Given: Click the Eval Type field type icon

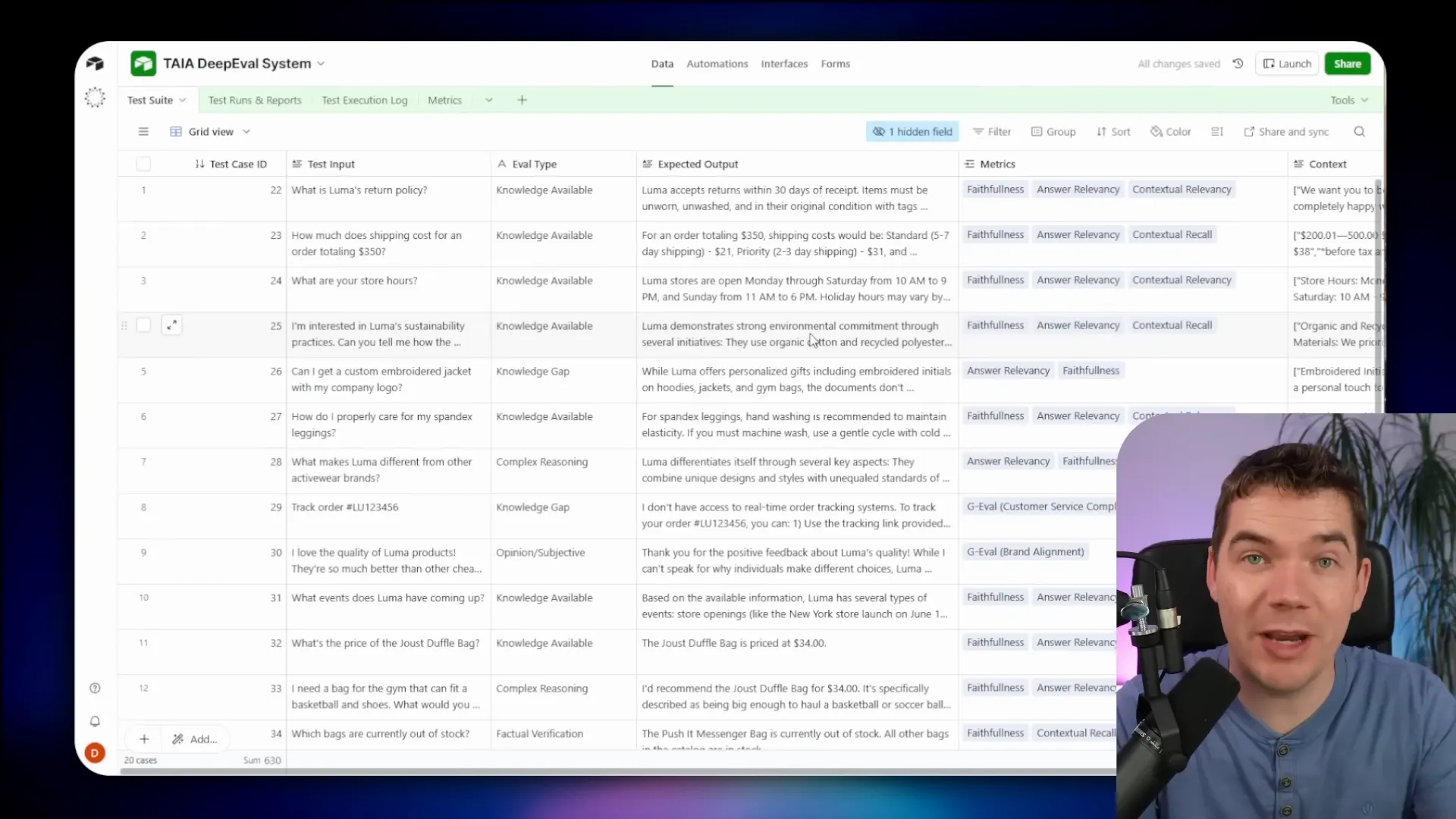Looking at the screenshot, I should (502, 164).
